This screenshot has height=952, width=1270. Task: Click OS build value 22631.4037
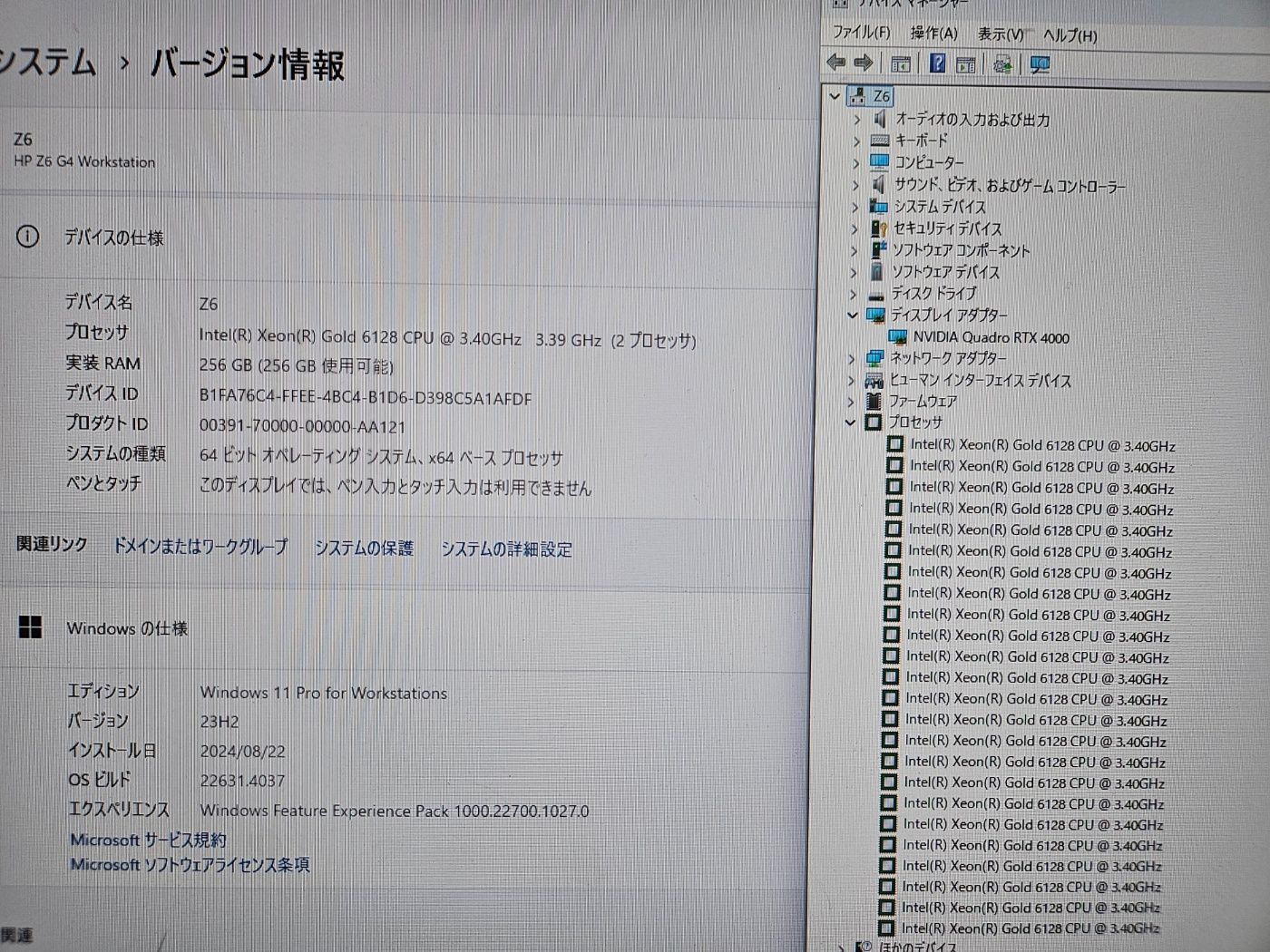tap(242, 781)
